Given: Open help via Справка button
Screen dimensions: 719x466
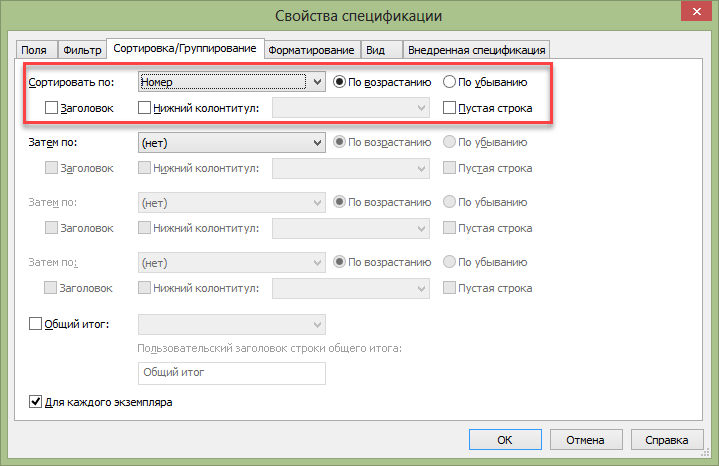Looking at the screenshot, I should click(667, 440).
